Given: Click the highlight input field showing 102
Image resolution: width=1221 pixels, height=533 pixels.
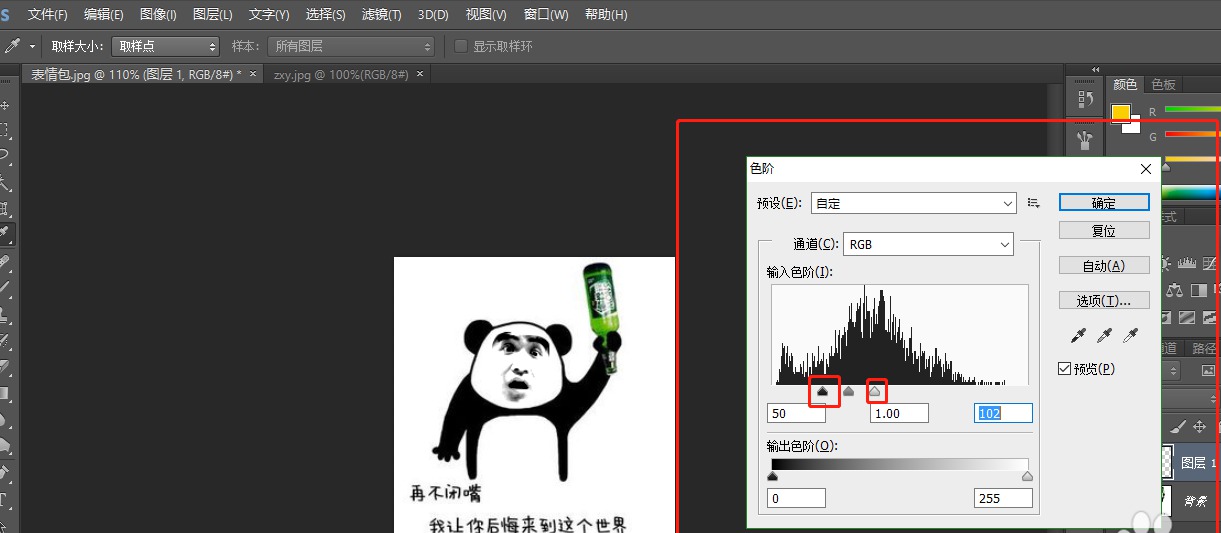Looking at the screenshot, I should click(x=1003, y=413).
